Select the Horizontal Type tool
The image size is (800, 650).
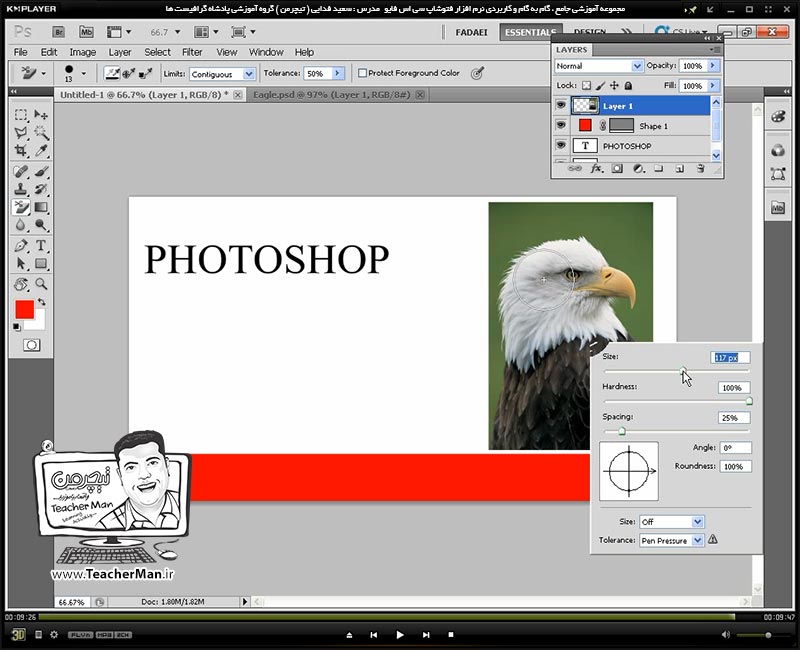(41, 245)
